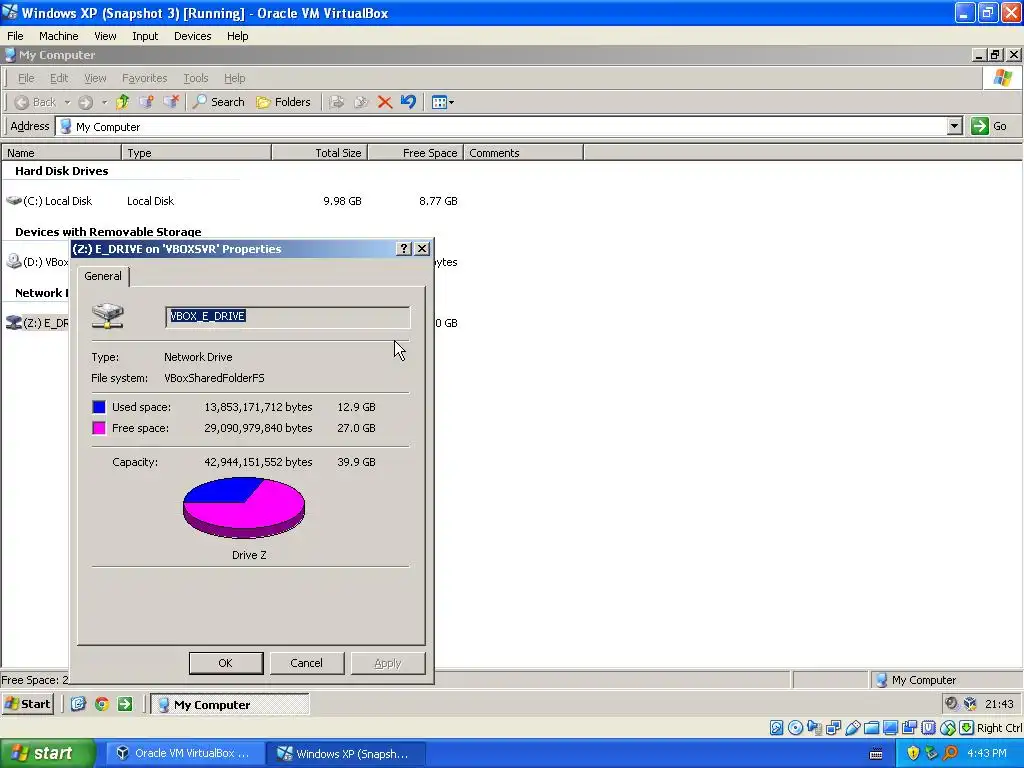
Task: Open the VirtualBox File menu
Action: pos(15,36)
